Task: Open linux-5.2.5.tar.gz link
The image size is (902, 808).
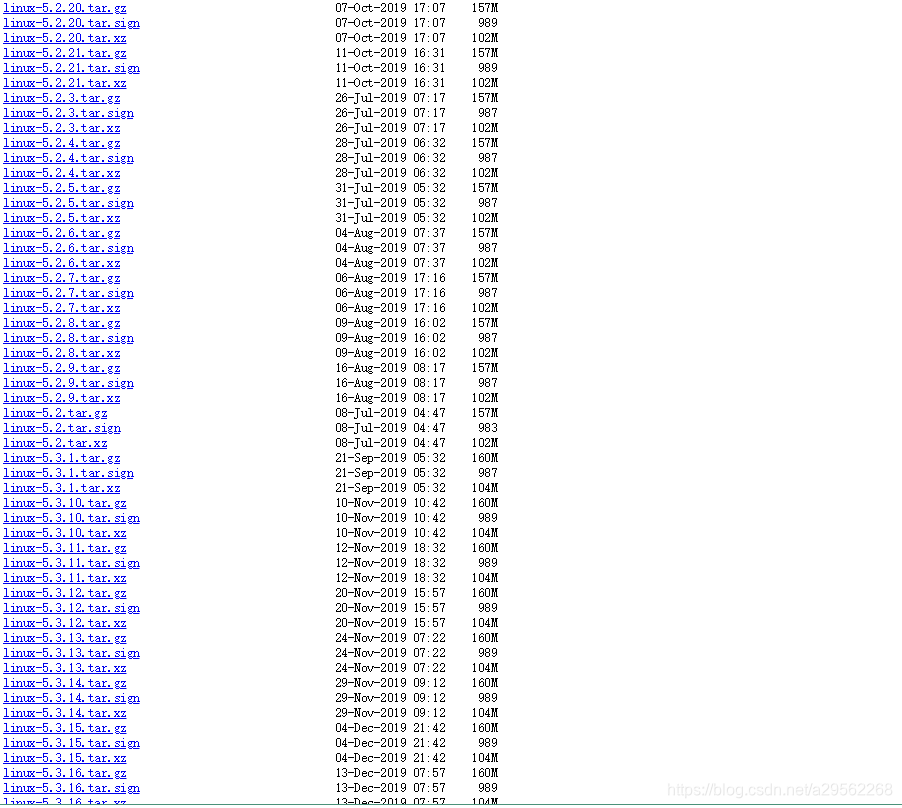Action: (x=62, y=188)
